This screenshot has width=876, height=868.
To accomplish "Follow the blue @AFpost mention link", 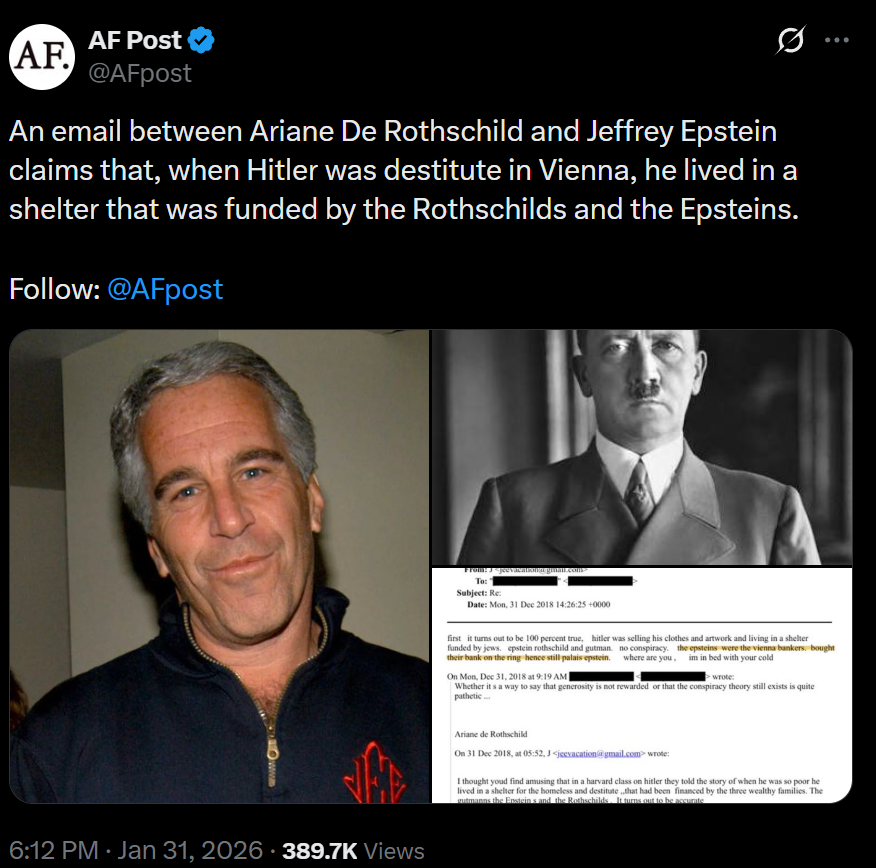I will tap(165, 289).
